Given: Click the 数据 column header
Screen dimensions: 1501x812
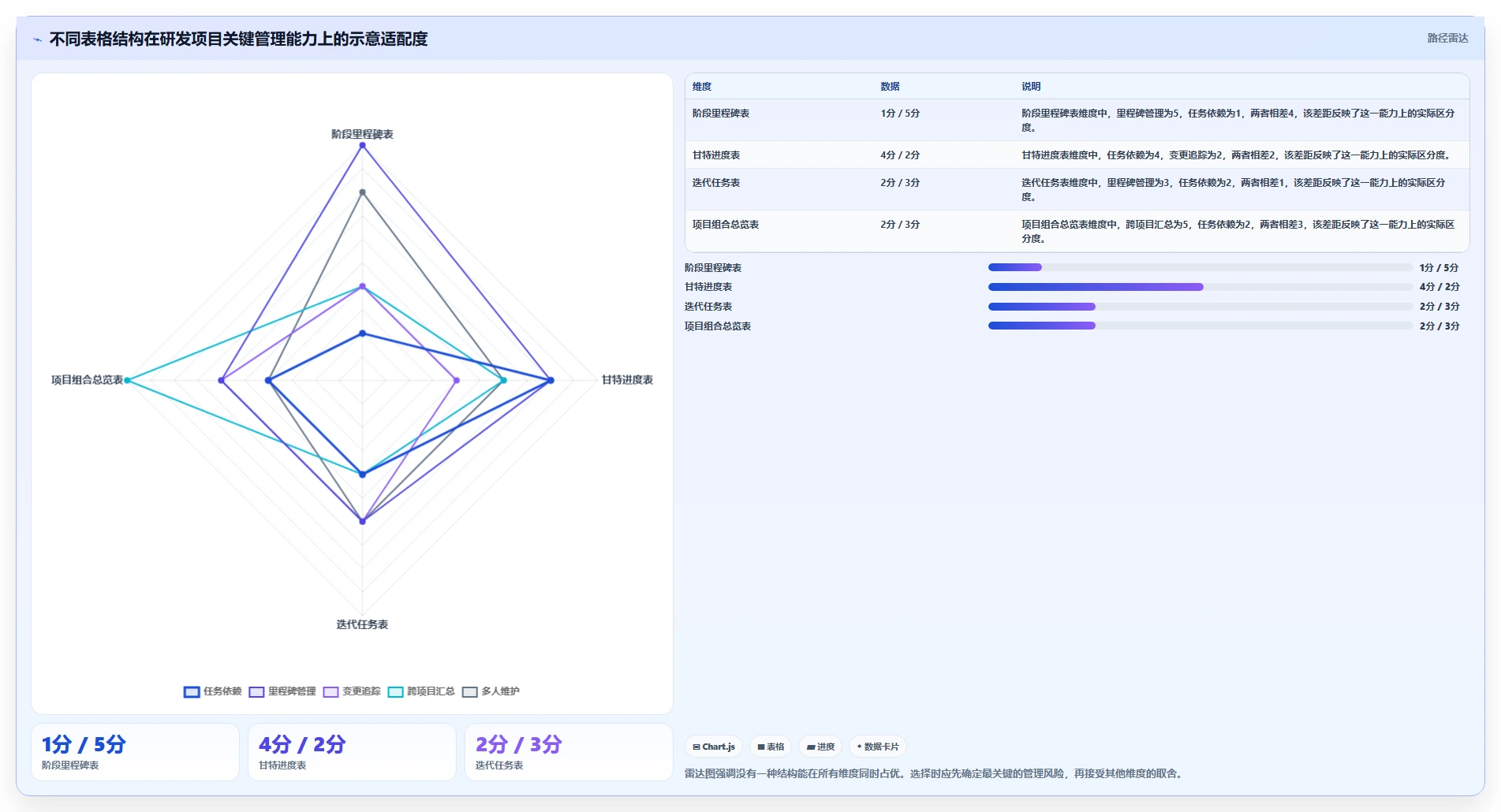Looking at the screenshot, I should coord(890,87).
